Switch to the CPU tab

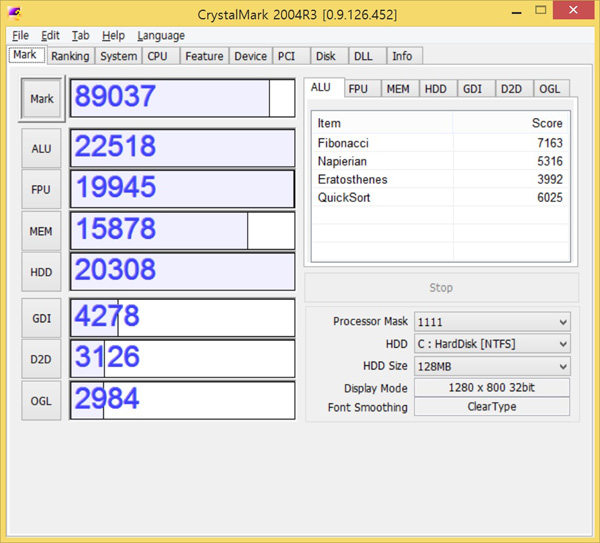157,56
